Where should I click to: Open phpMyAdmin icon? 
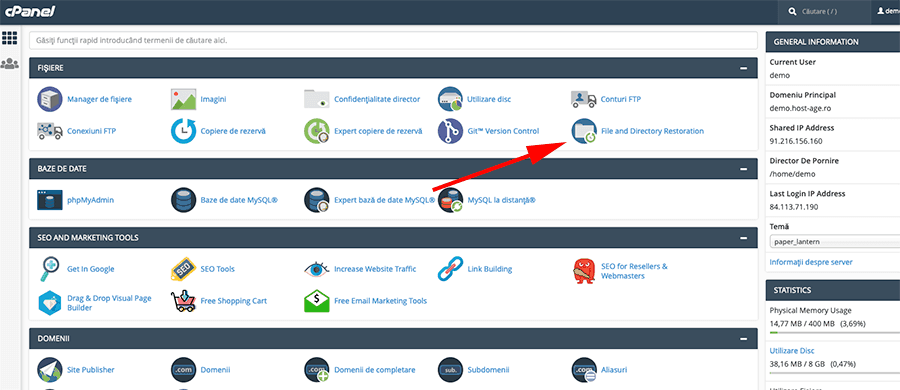pyautogui.click(x=50, y=200)
